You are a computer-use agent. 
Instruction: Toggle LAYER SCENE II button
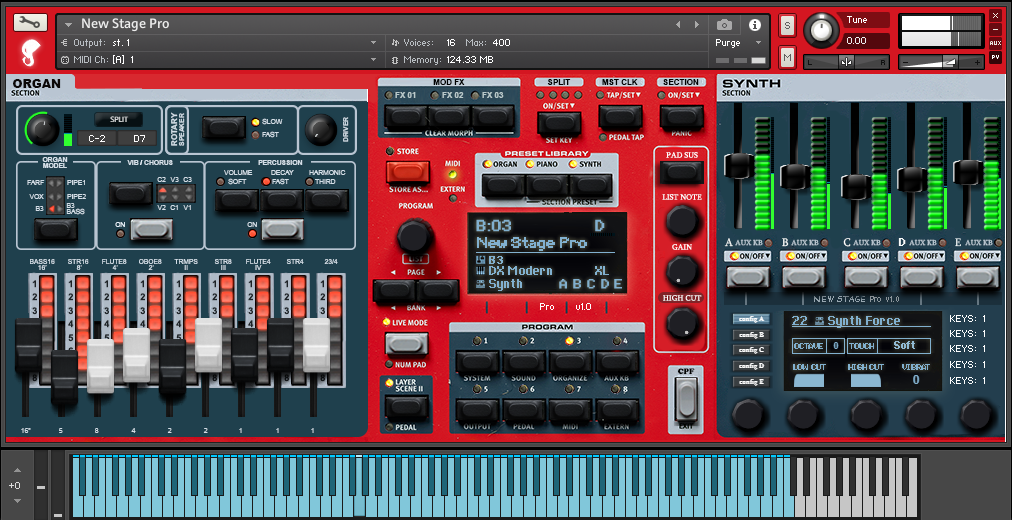point(407,408)
